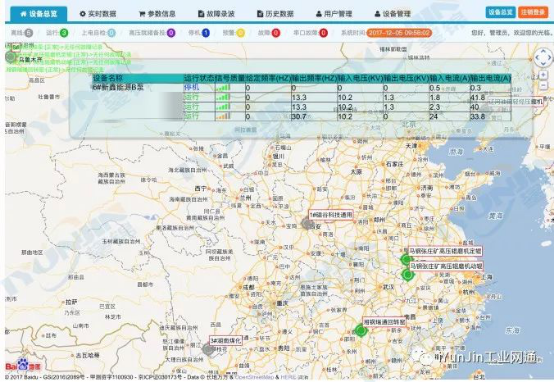Viewport: 554px width, 382px height.
Task: Click the orange system time display
Action: point(399,33)
